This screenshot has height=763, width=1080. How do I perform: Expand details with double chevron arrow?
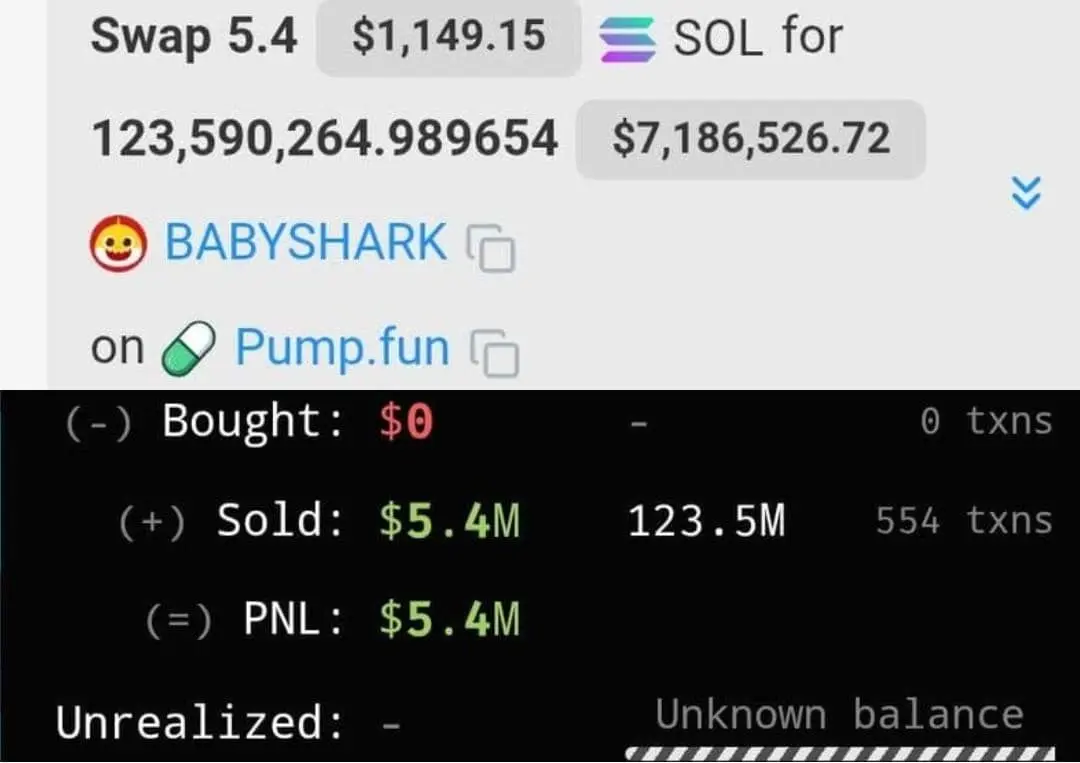pyautogui.click(x=1026, y=193)
